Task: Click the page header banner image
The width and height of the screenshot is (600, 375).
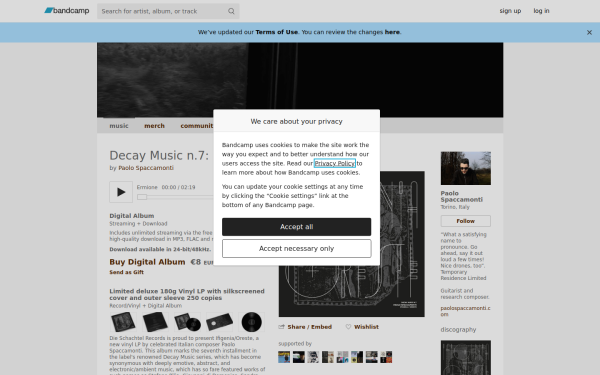Action: click(x=300, y=80)
